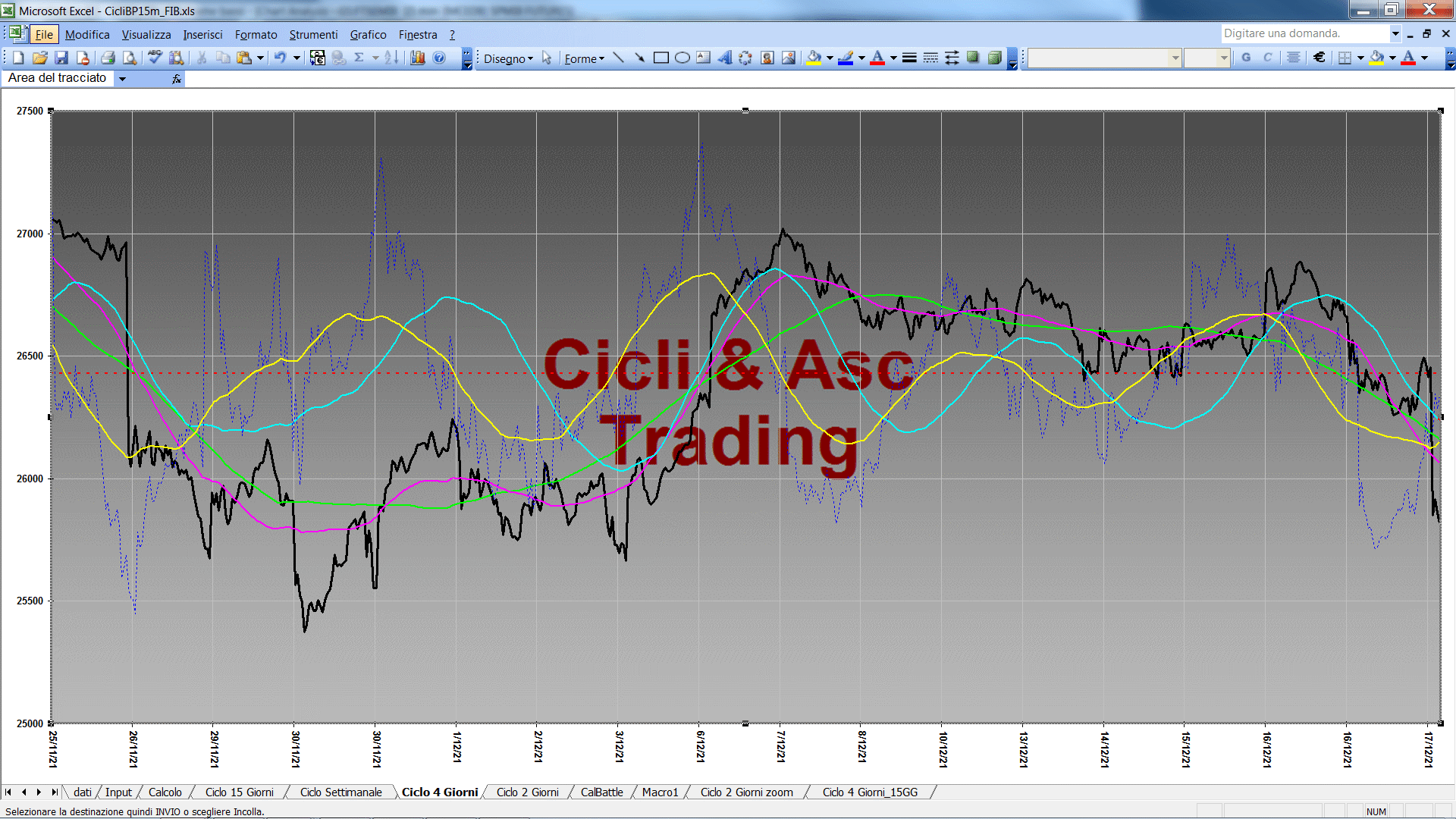Image resolution: width=1456 pixels, height=819 pixels.
Task: Apply yellow drawing Fill Color bucket
Action: (814, 58)
